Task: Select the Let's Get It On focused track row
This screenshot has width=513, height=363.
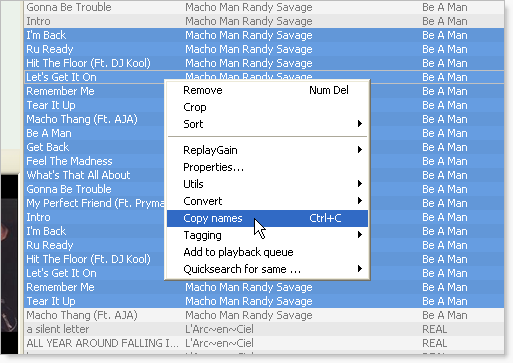Action: click(264, 77)
